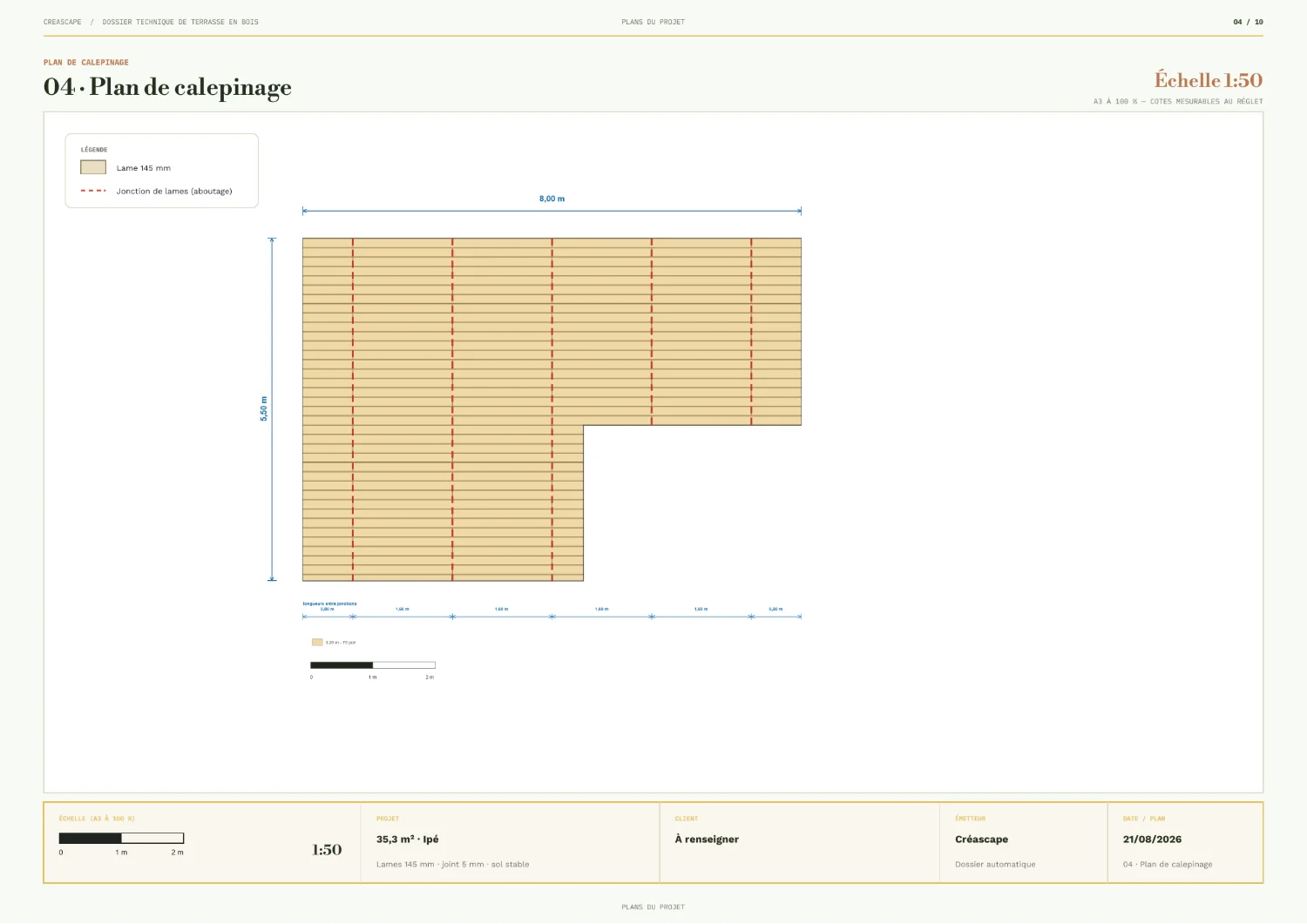Click the small beige swatch below the junction dimension line
Screen dimensions: 1307x924
tap(317, 642)
